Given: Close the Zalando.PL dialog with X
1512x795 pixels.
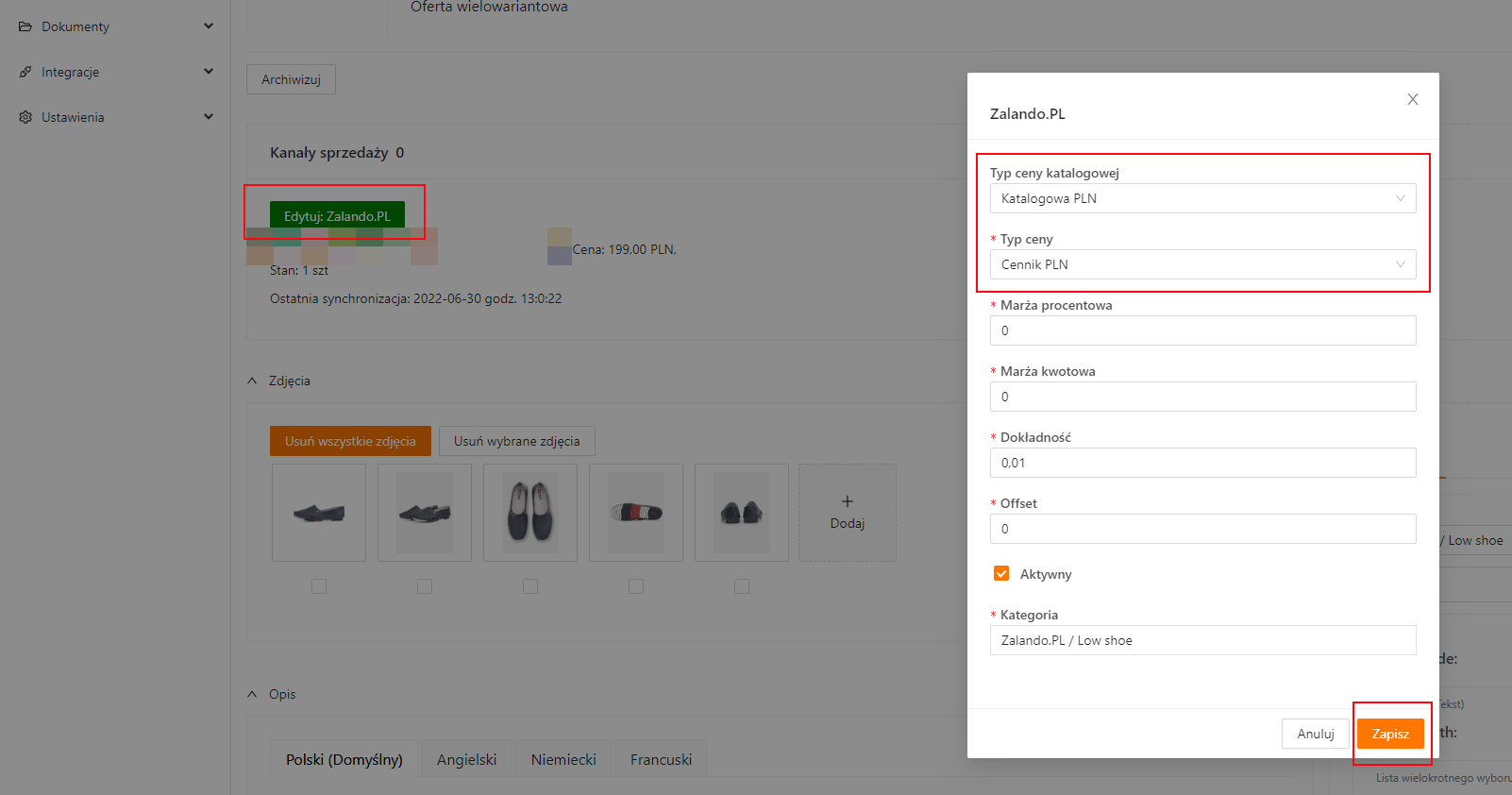Looking at the screenshot, I should [x=1412, y=99].
